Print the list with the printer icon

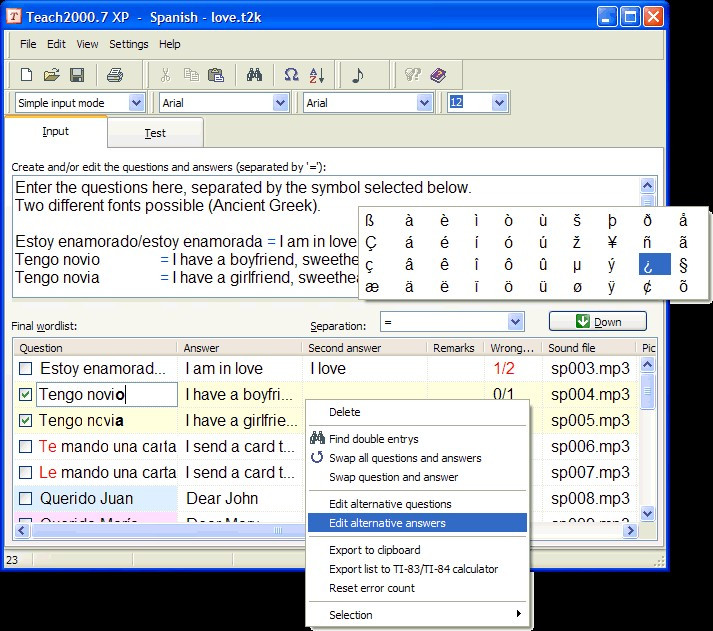[115, 75]
